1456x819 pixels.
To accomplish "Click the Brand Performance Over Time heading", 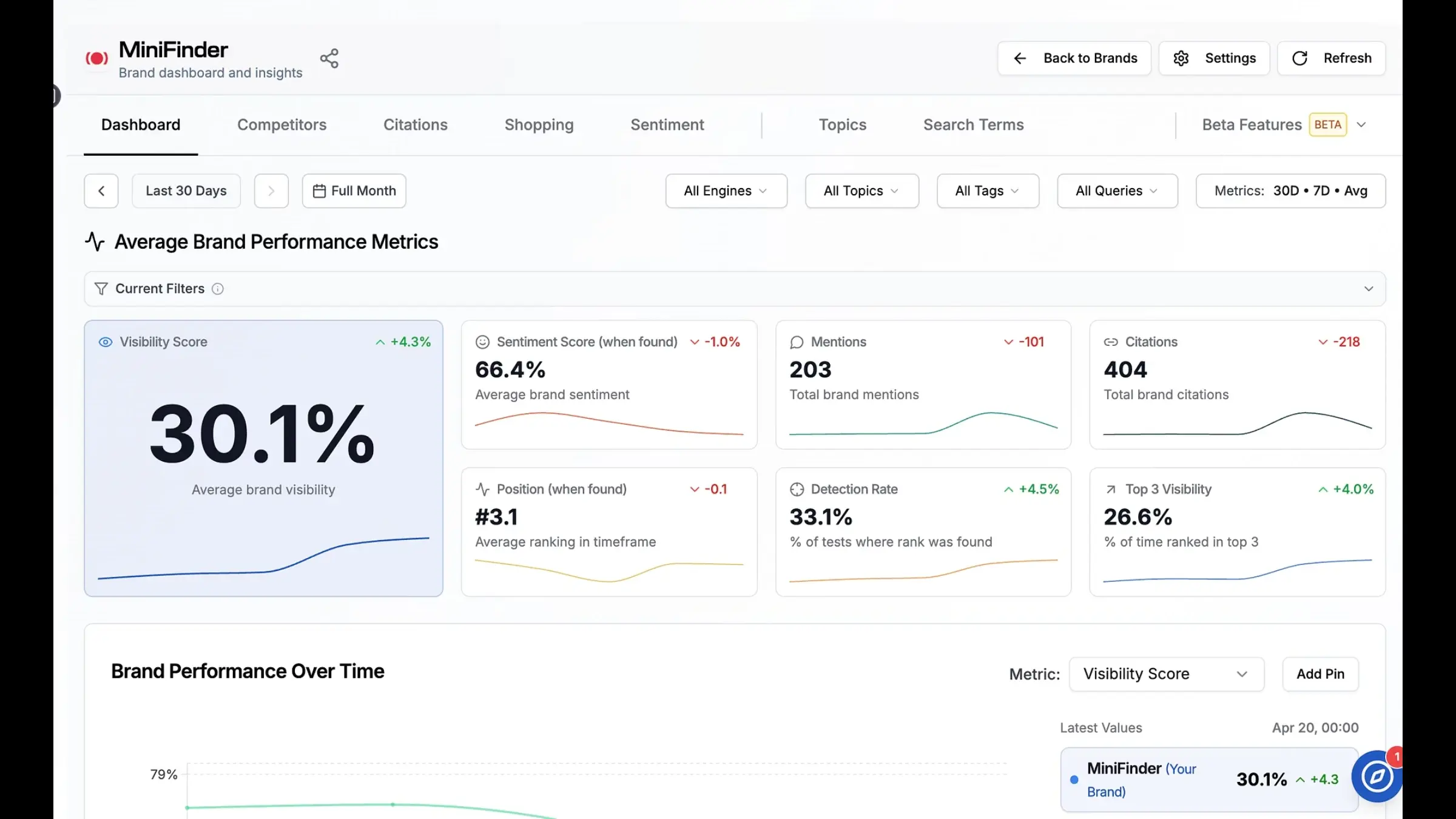I will point(248,672).
